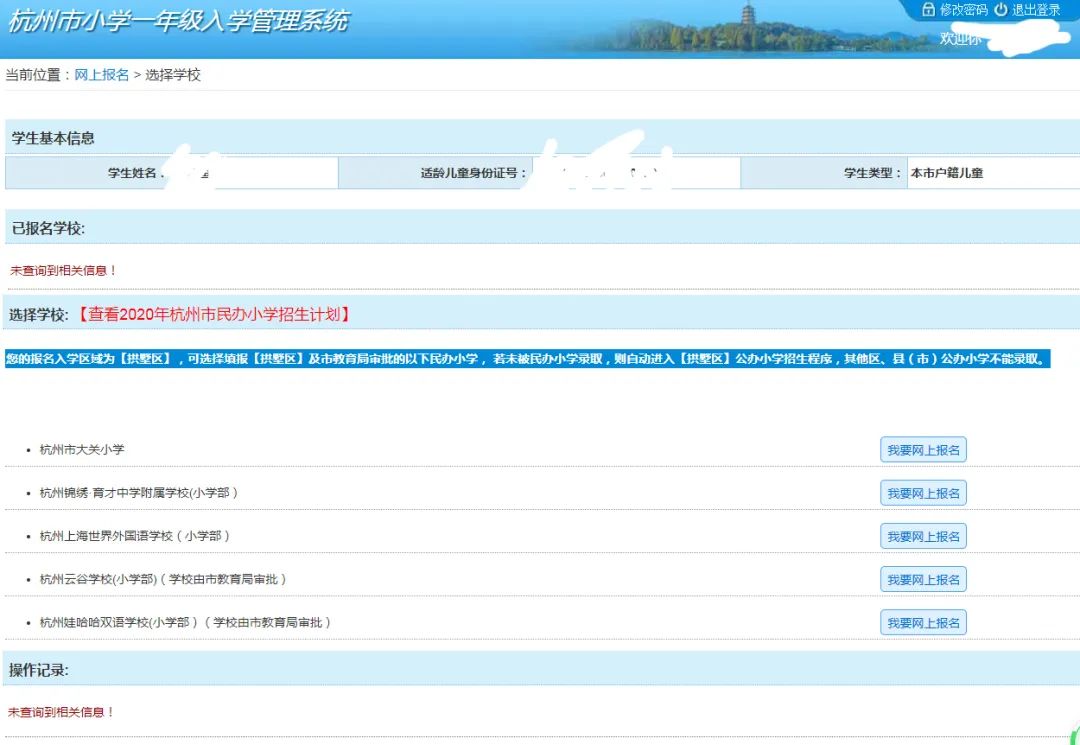
Task: Click the 本市户籍儿童 student type value
Action: pyautogui.click(x=946, y=172)
